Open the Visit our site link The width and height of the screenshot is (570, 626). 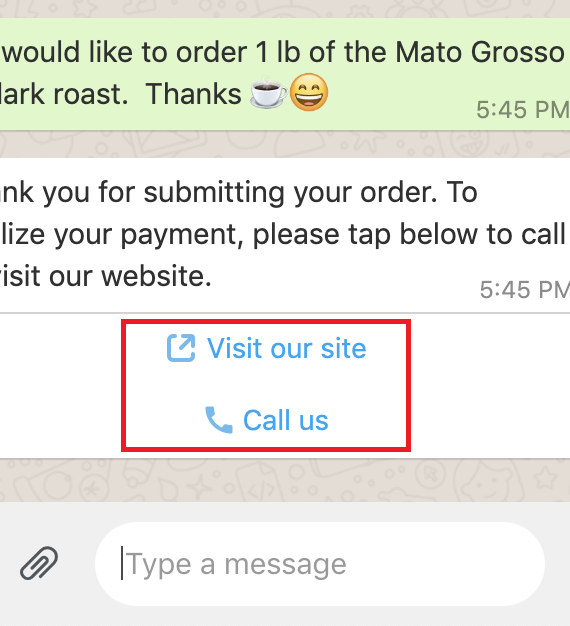point(266,348)
